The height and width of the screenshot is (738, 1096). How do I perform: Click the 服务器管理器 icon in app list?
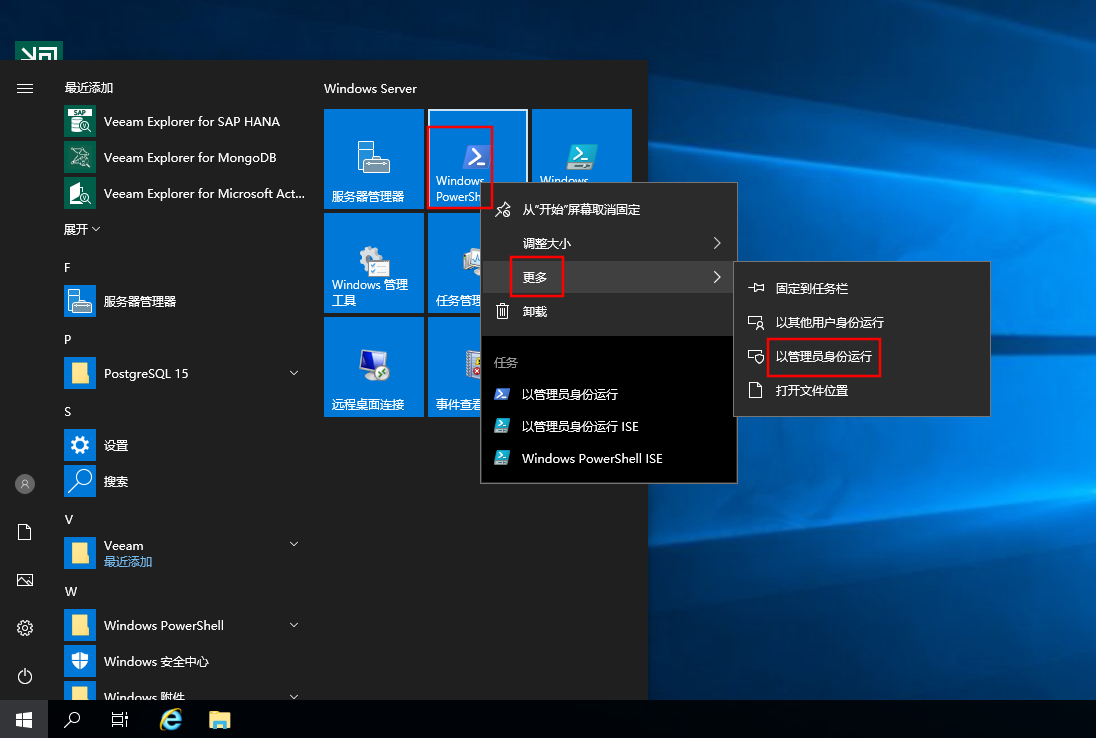80,301
